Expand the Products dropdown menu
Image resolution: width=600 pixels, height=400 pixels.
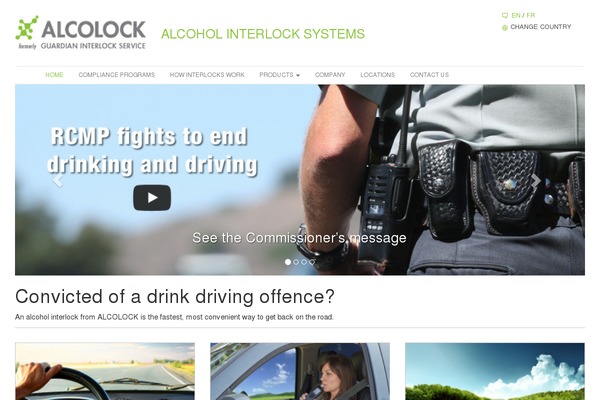pos(279,75)
